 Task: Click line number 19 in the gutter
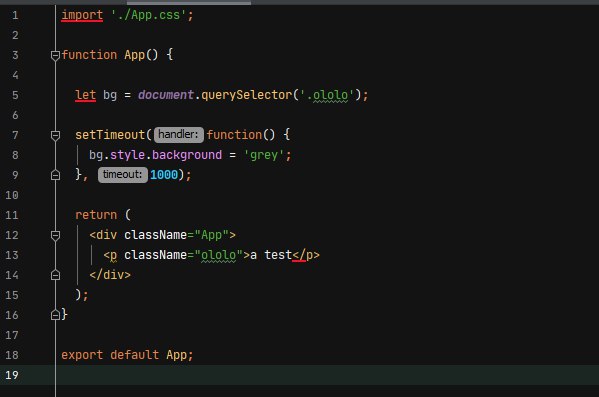coord(12,375)
